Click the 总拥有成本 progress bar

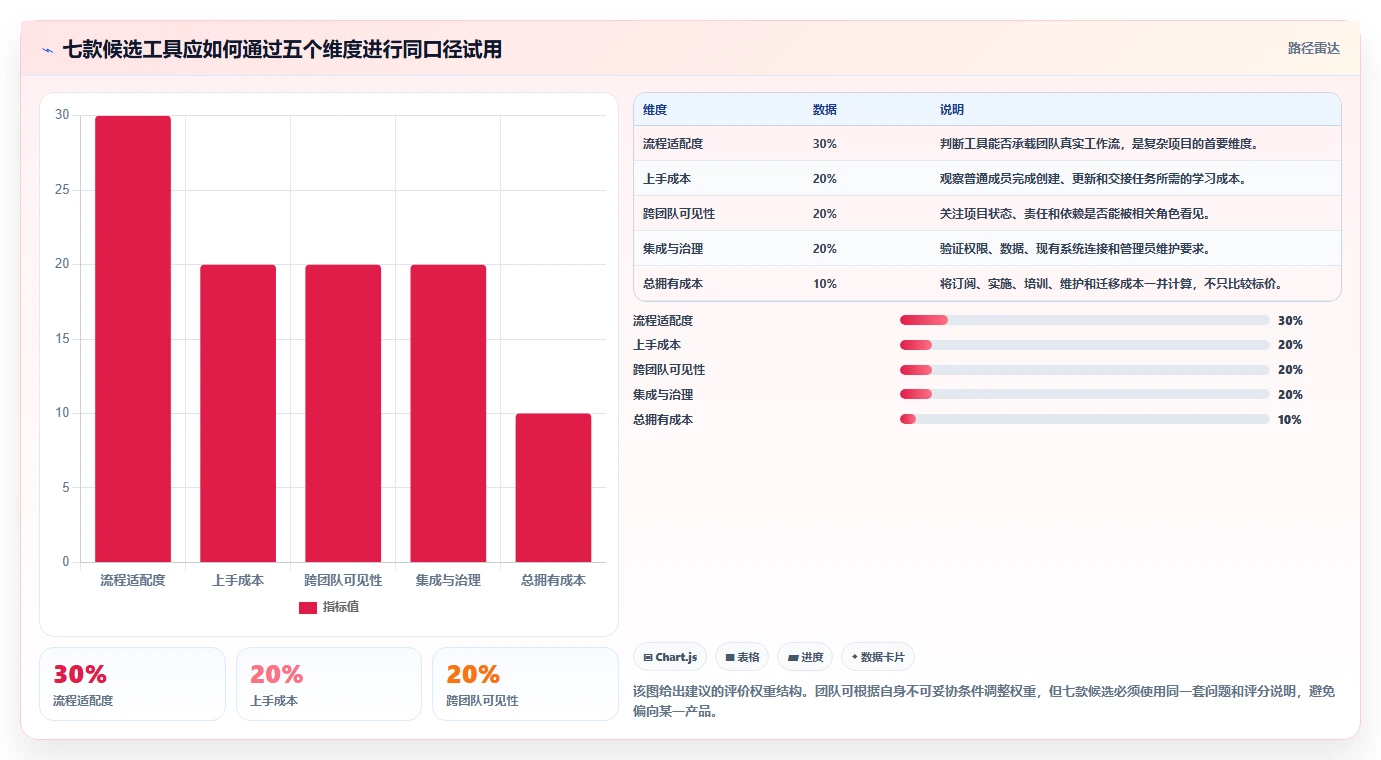point(1084,419)
